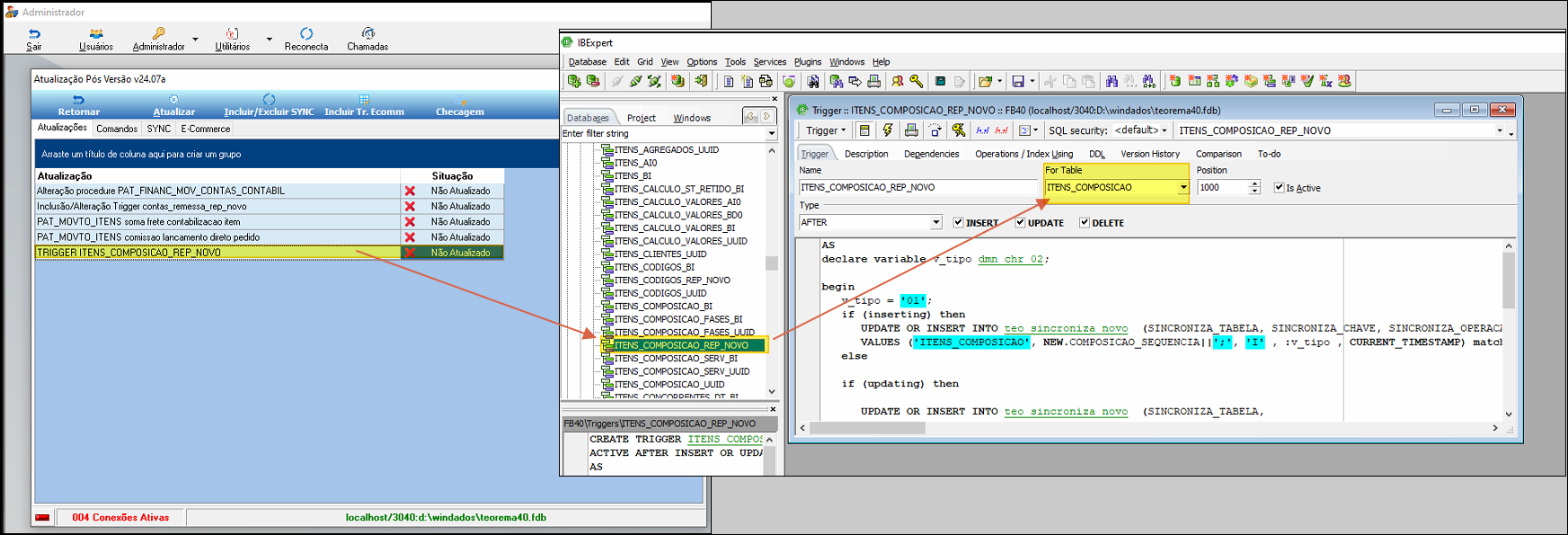1568x535 pixels.
Task: Click the New Table icon in IBExpert toolbar
Action: (1194, 81)
